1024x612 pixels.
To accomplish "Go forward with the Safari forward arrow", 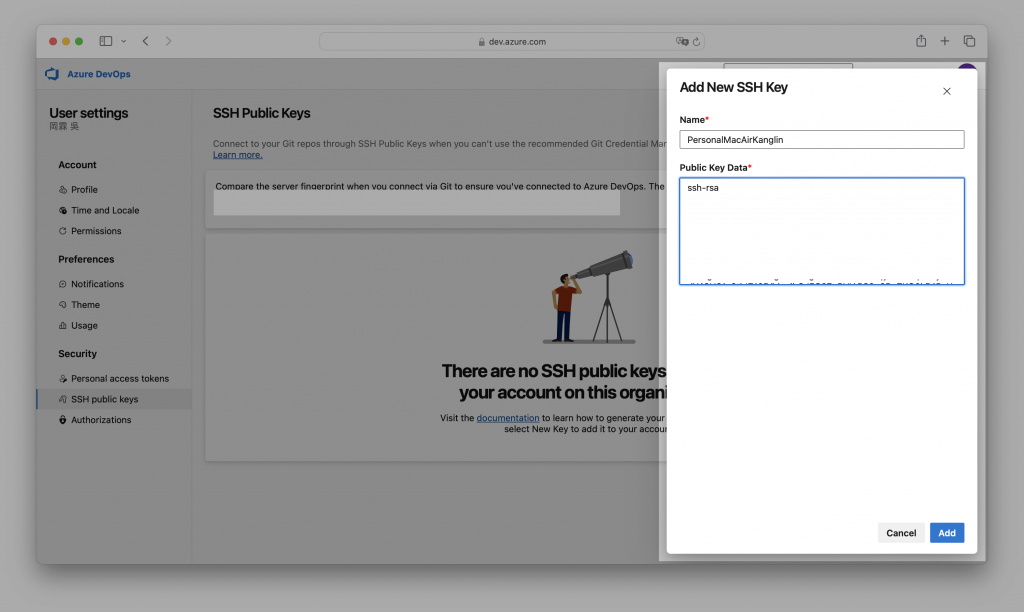I will [168, 41].
